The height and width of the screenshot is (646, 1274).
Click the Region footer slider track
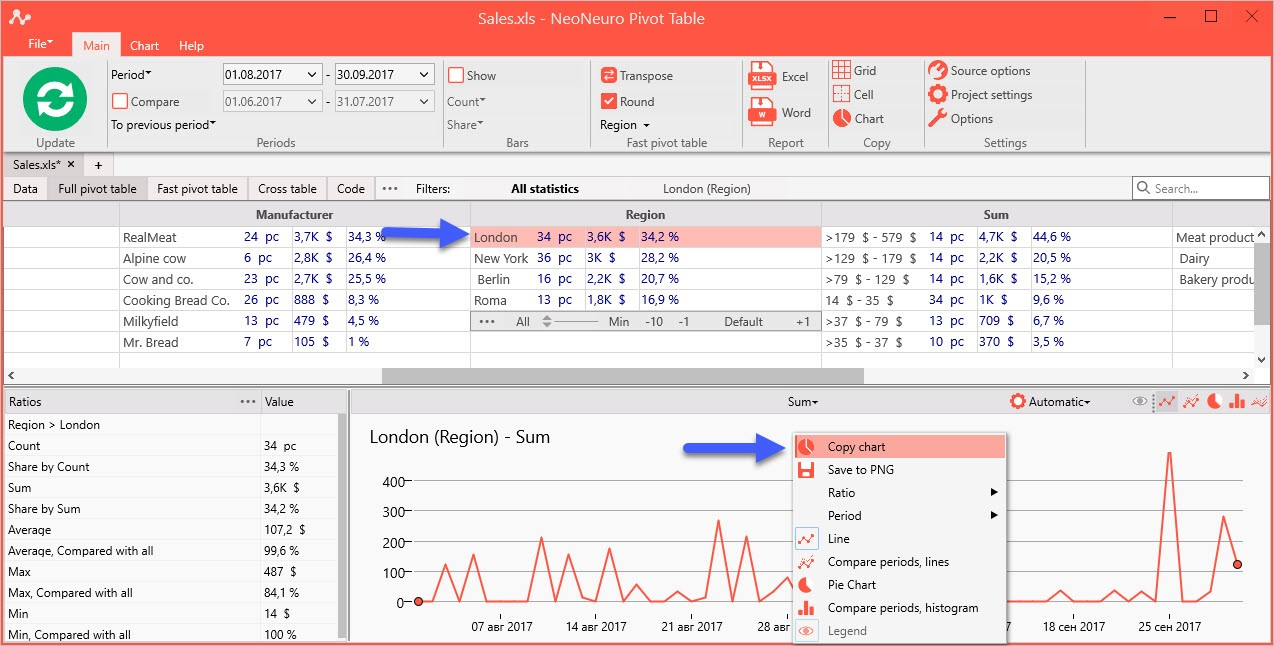click(575, 321)
